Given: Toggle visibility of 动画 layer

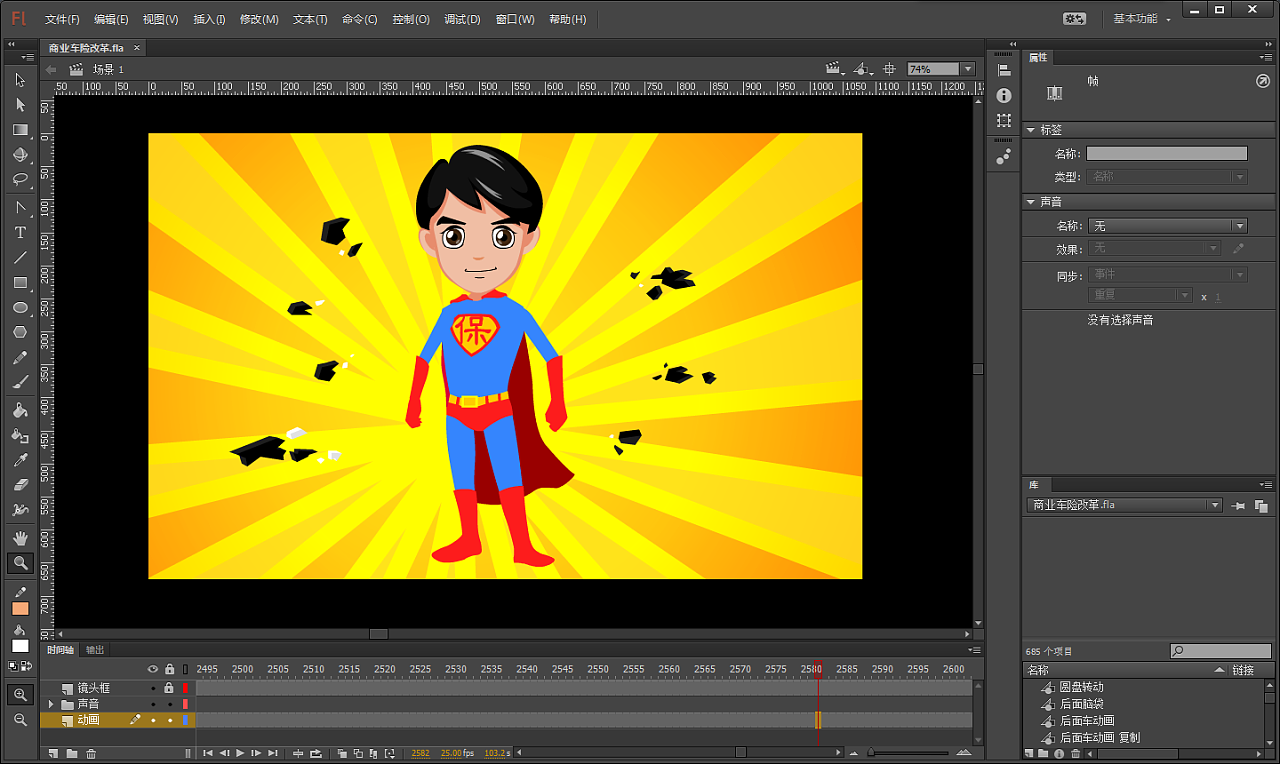Looking at the screenshot, I should 153,721.
